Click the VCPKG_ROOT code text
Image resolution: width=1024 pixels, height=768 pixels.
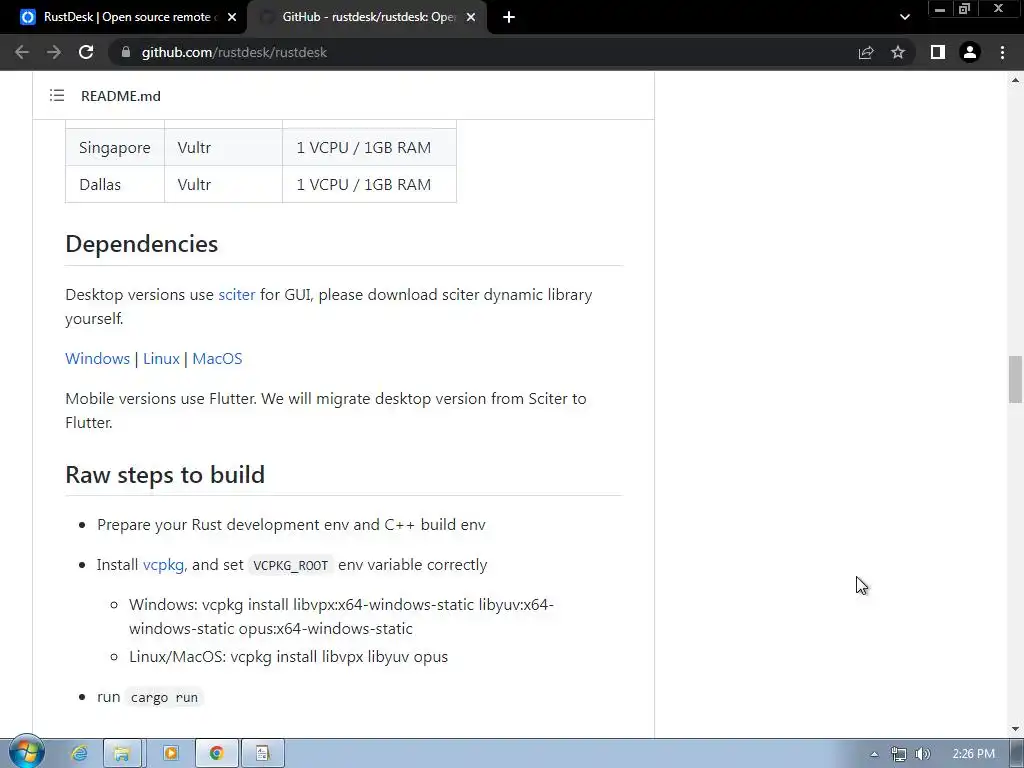tap(291, 566)
